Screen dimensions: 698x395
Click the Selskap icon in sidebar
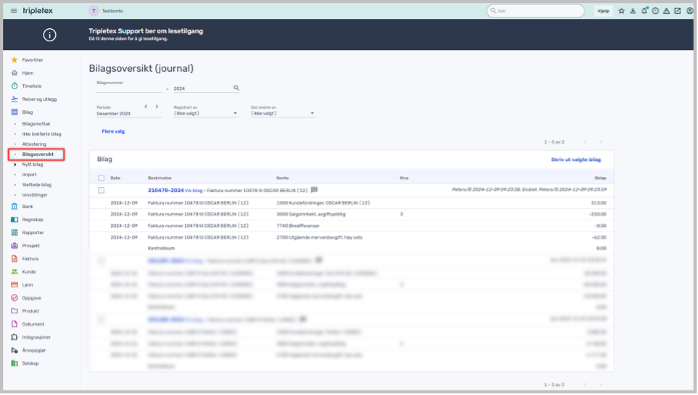pos(14,363)
